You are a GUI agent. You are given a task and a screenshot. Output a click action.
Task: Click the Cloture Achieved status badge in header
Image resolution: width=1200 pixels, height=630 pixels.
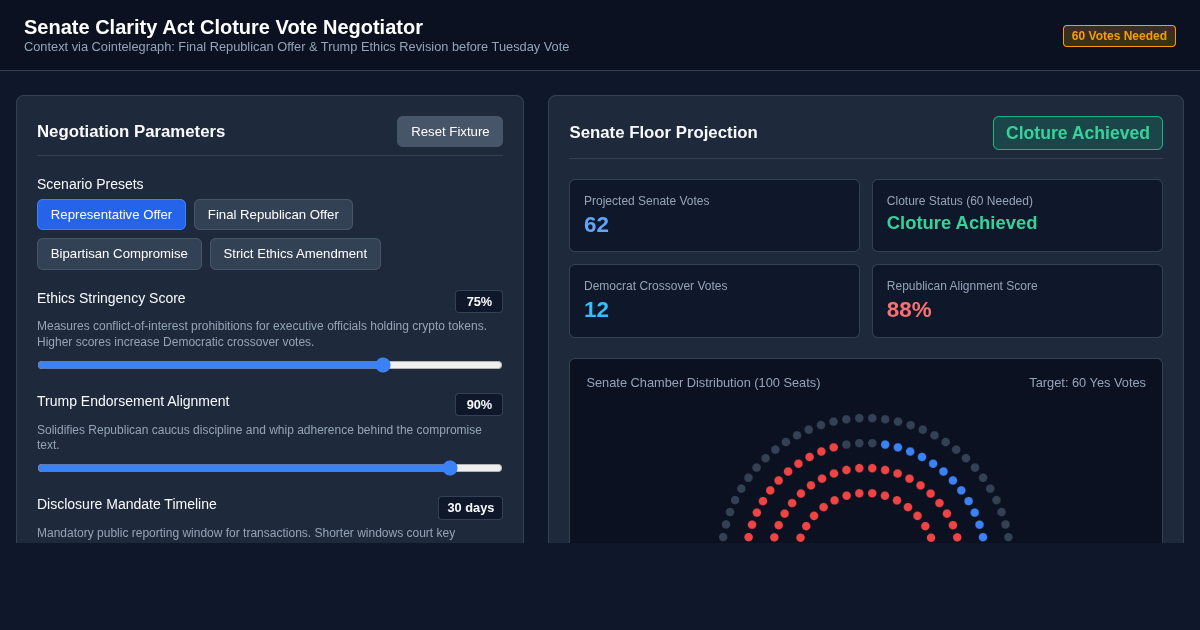1078,133
